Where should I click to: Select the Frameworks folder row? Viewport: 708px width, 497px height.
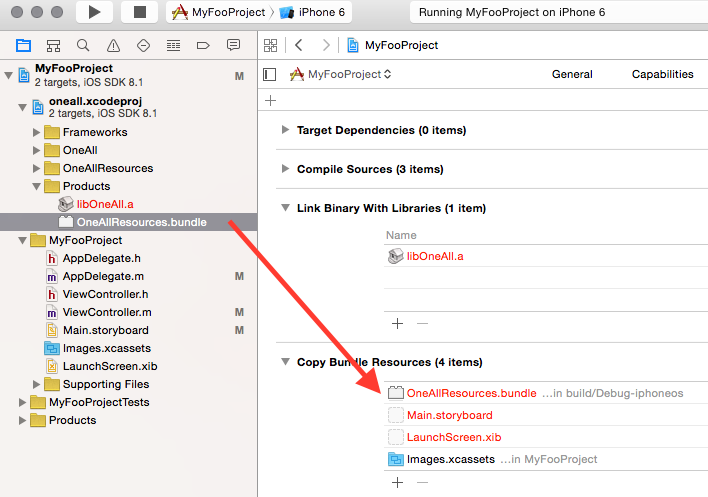(129, 132)
